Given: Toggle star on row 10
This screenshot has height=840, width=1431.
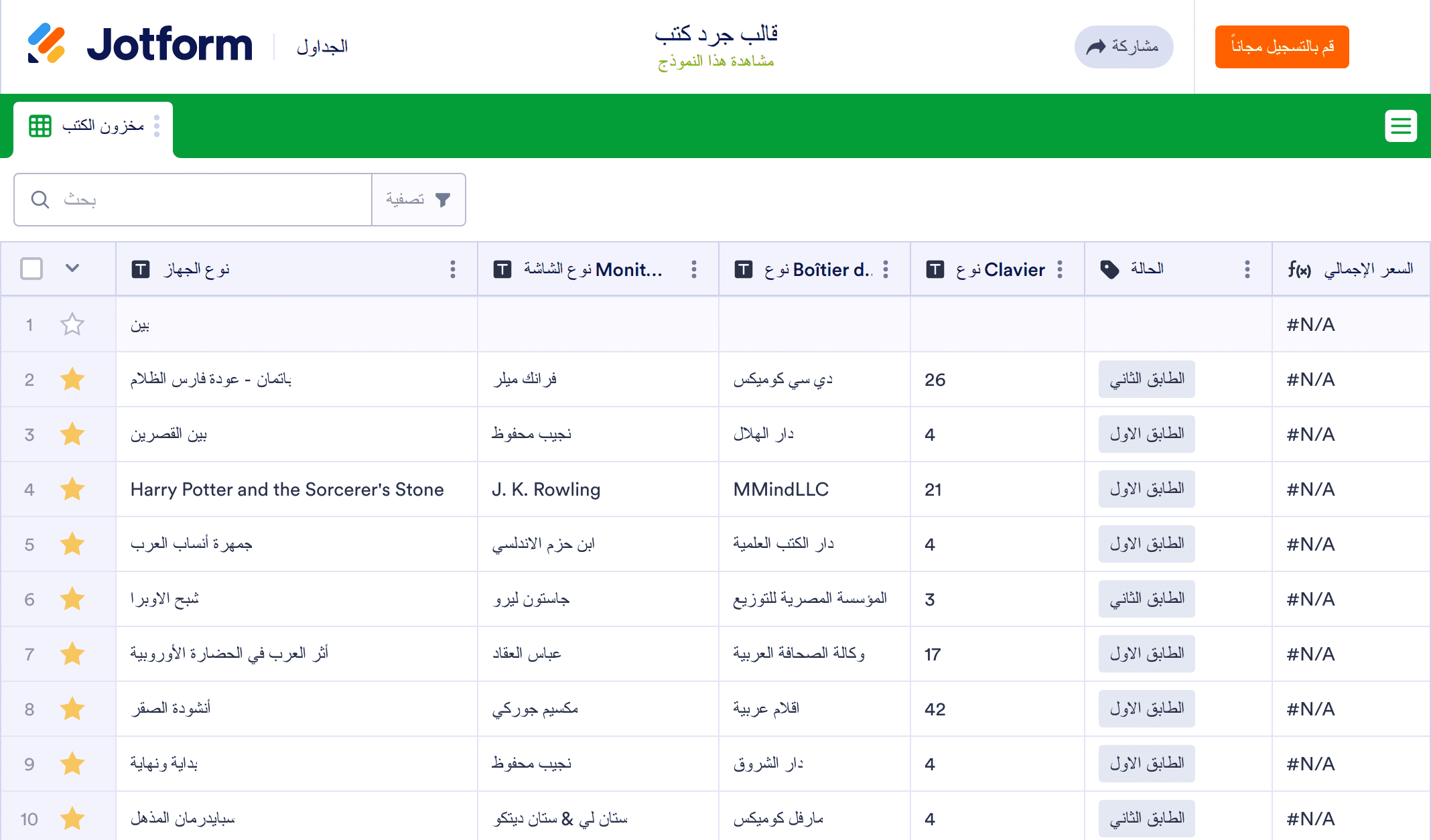Looking at the screenshot, I should tap(72, 819).
